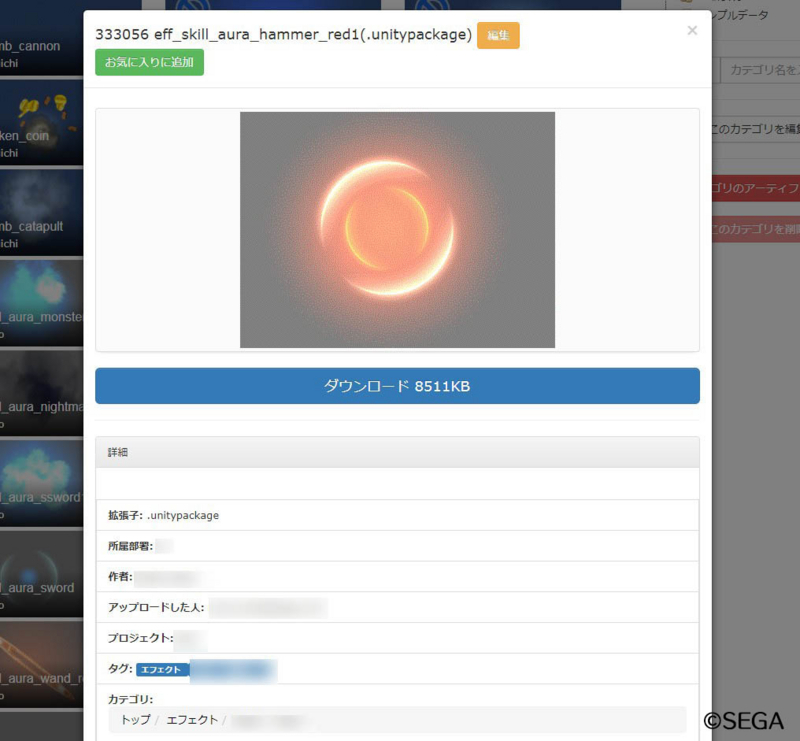
Task: Click the 所属部署 row label
Action: [130, 546]
